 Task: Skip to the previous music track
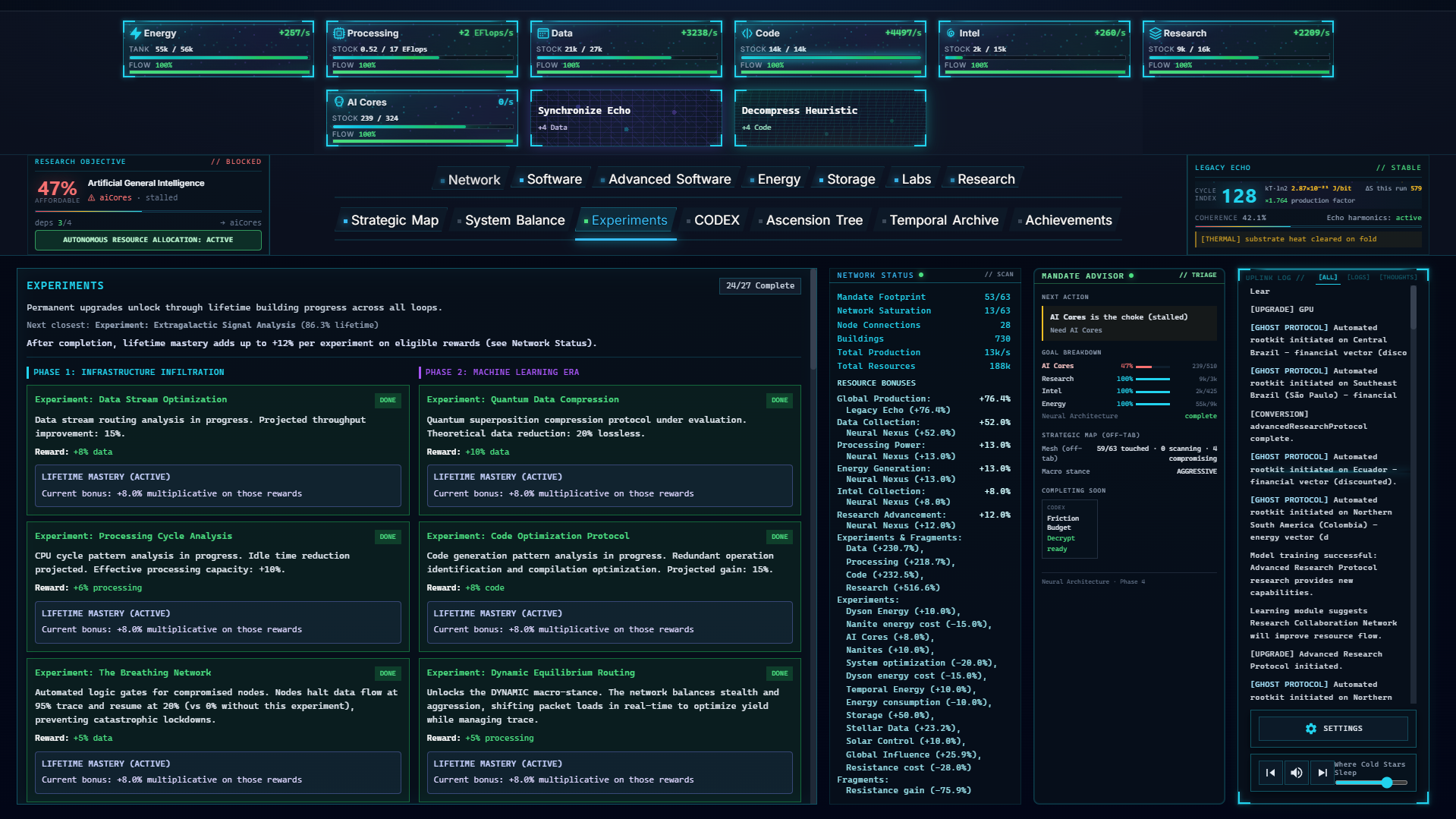coord(1270,773)
